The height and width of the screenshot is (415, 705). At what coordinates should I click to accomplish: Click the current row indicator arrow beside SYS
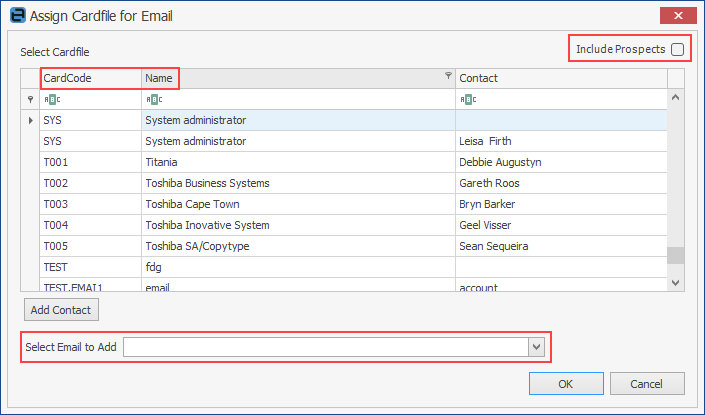(x=30, y=120)
